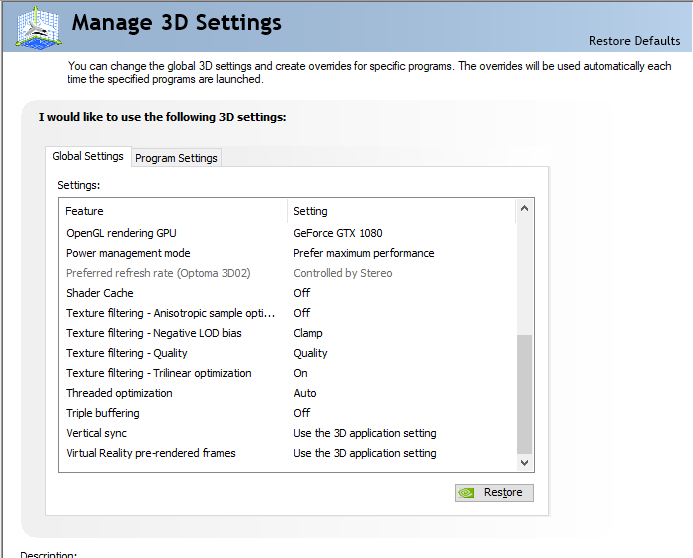Open the Quality setting value for texture filtering
693x558 pixels.
[x=310, y=353]
